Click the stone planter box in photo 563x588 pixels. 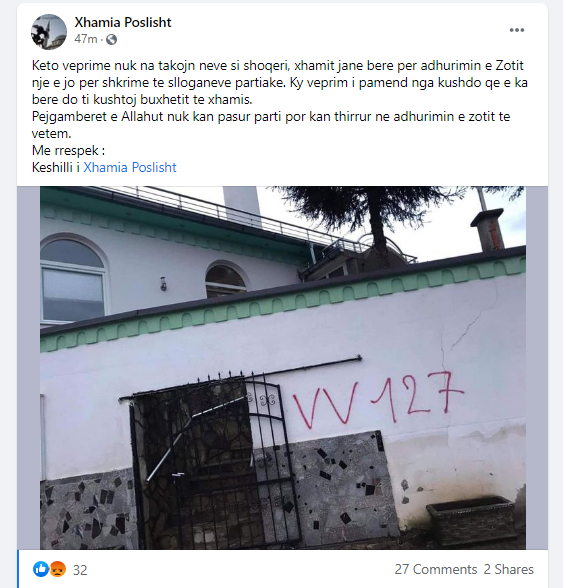click(471, 519)
